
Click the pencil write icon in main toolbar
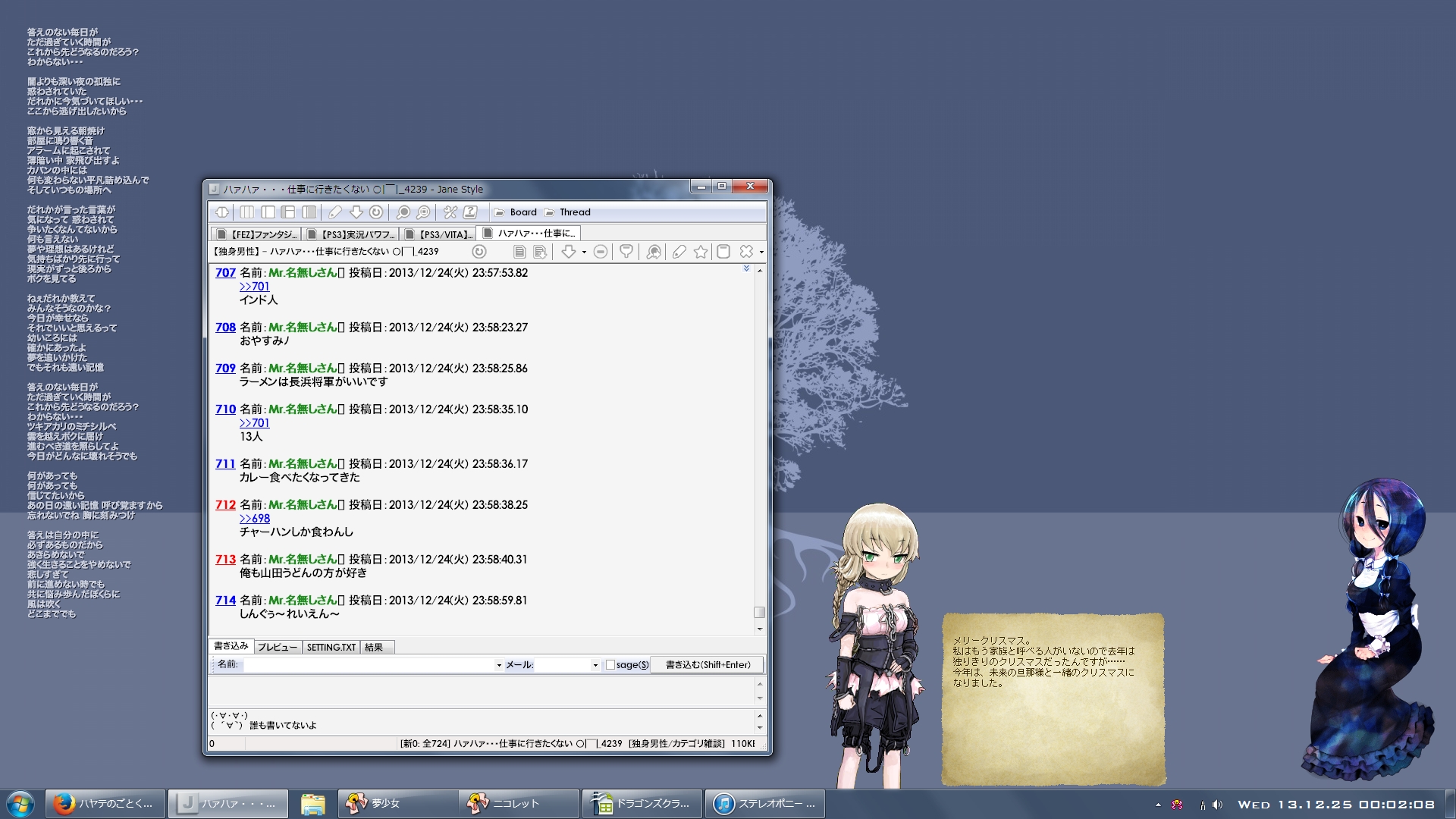pos(334,212)
